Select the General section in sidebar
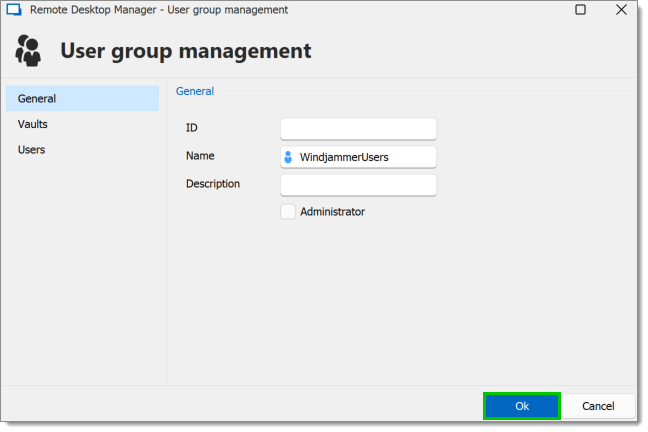Viewport: 648px width, 432px height. pos(82,98)
